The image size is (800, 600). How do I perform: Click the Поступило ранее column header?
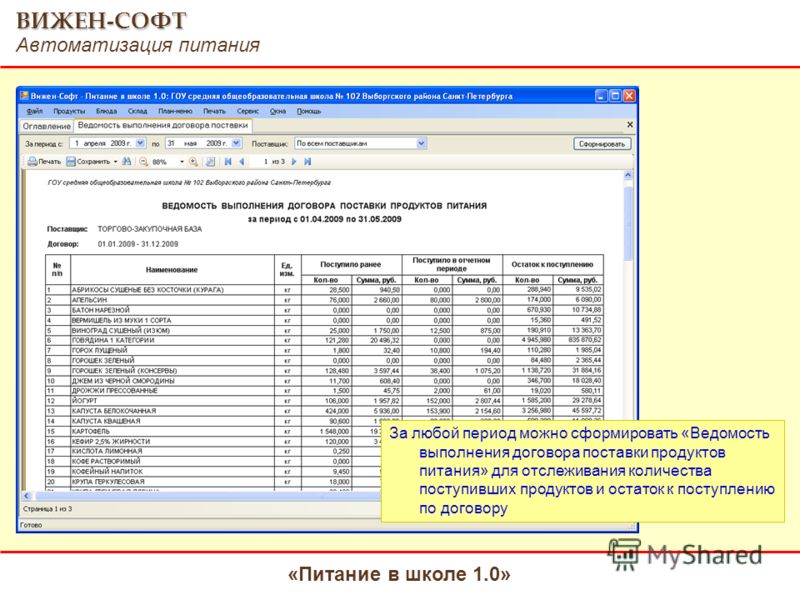coord(351,265)
